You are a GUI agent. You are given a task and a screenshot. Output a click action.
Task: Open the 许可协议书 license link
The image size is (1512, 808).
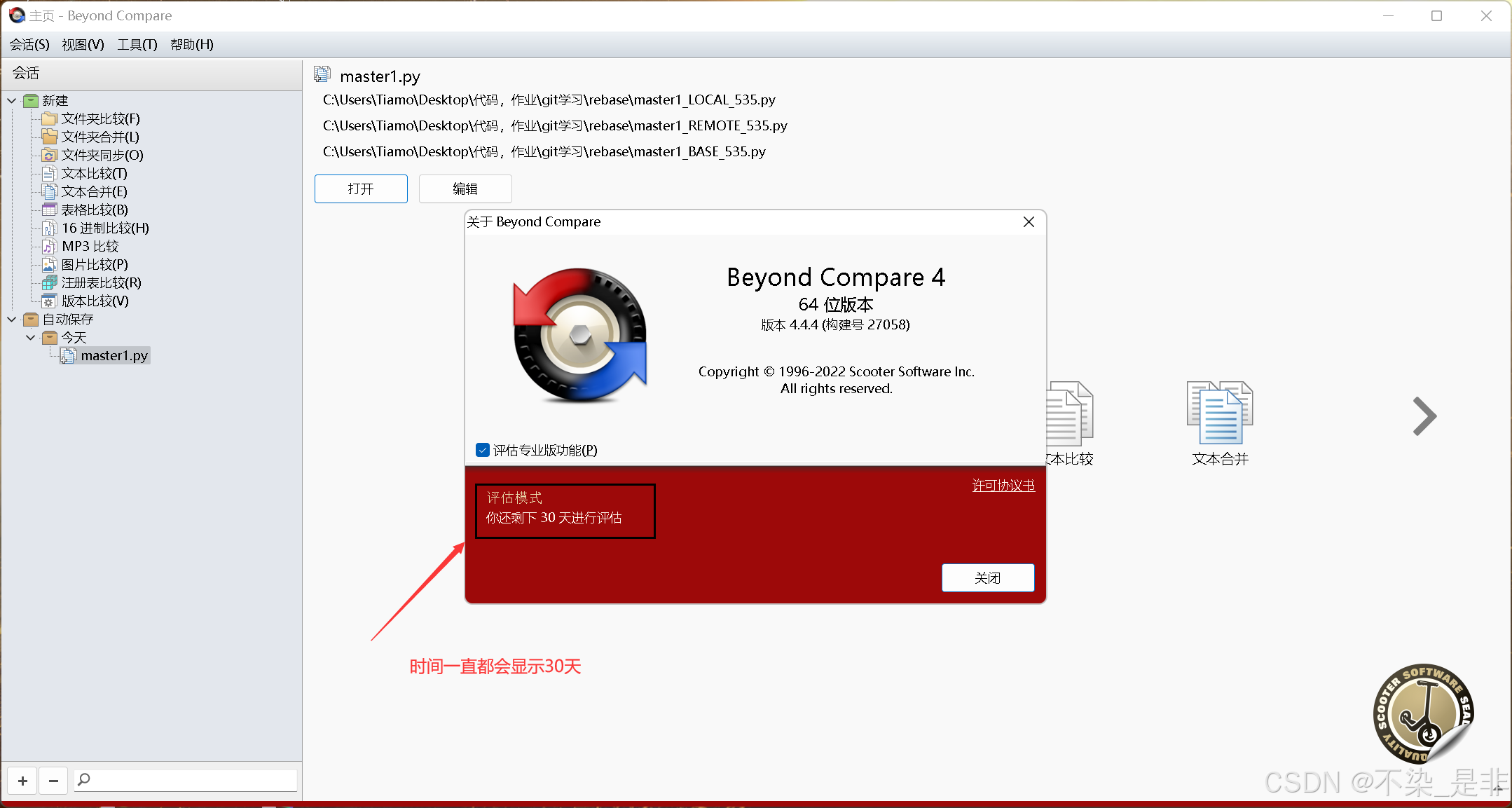click(x=1003, y=485)
